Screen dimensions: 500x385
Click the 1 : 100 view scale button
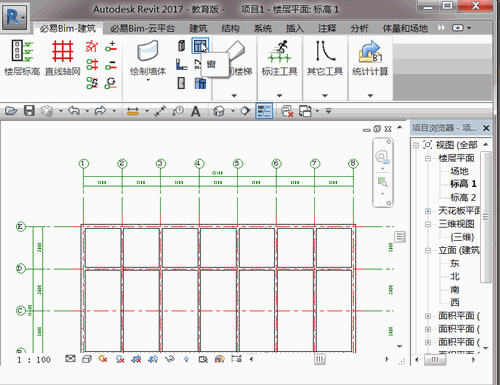click(34, 360)
